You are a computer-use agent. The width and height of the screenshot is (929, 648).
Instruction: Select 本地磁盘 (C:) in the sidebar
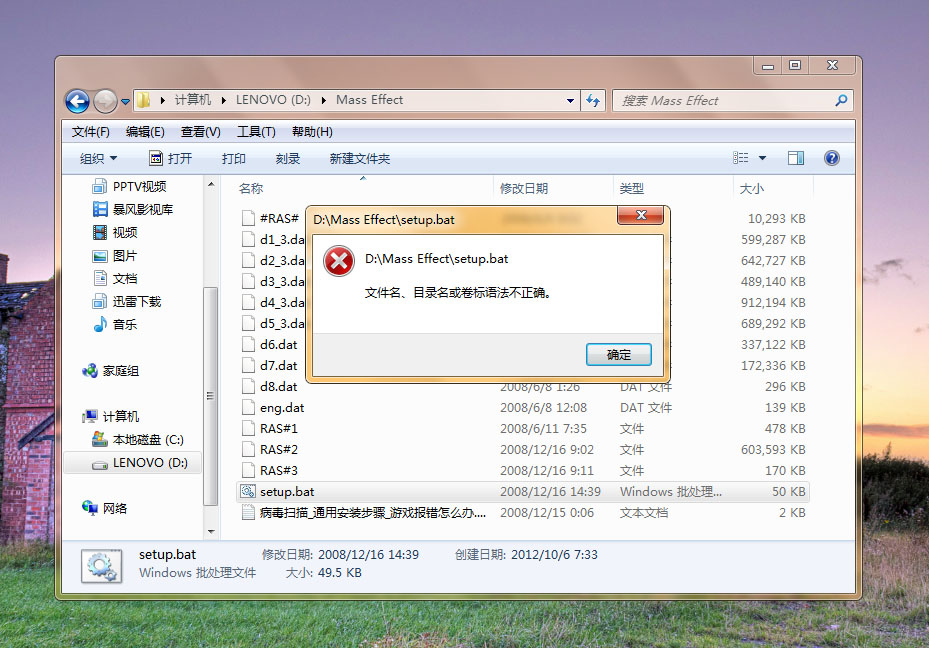coord(137,440)
